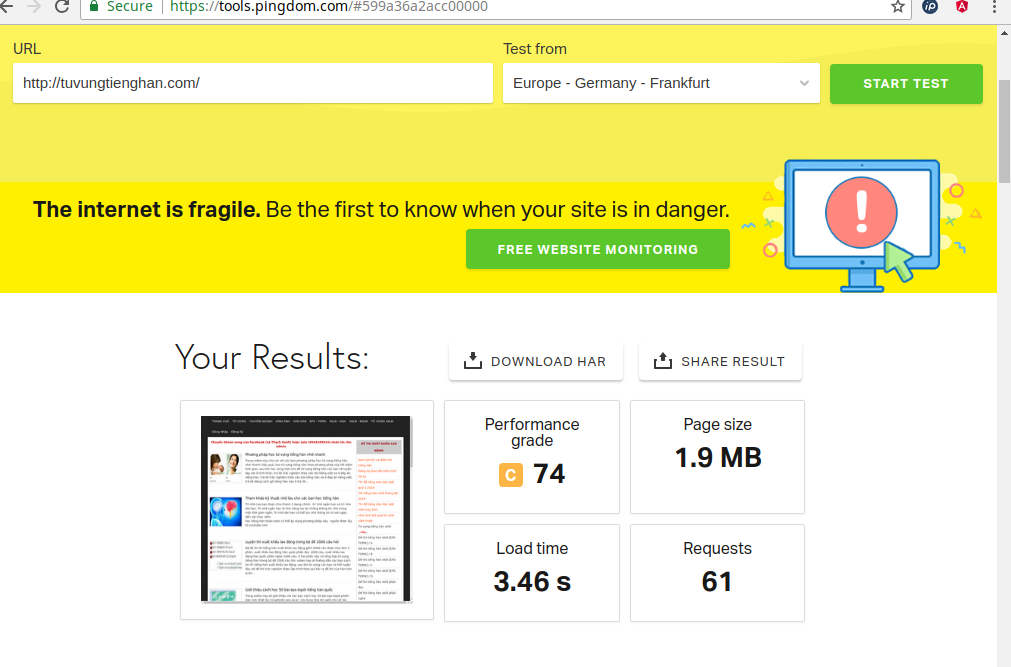Open the Test from location dropdown

pos(661,83)
